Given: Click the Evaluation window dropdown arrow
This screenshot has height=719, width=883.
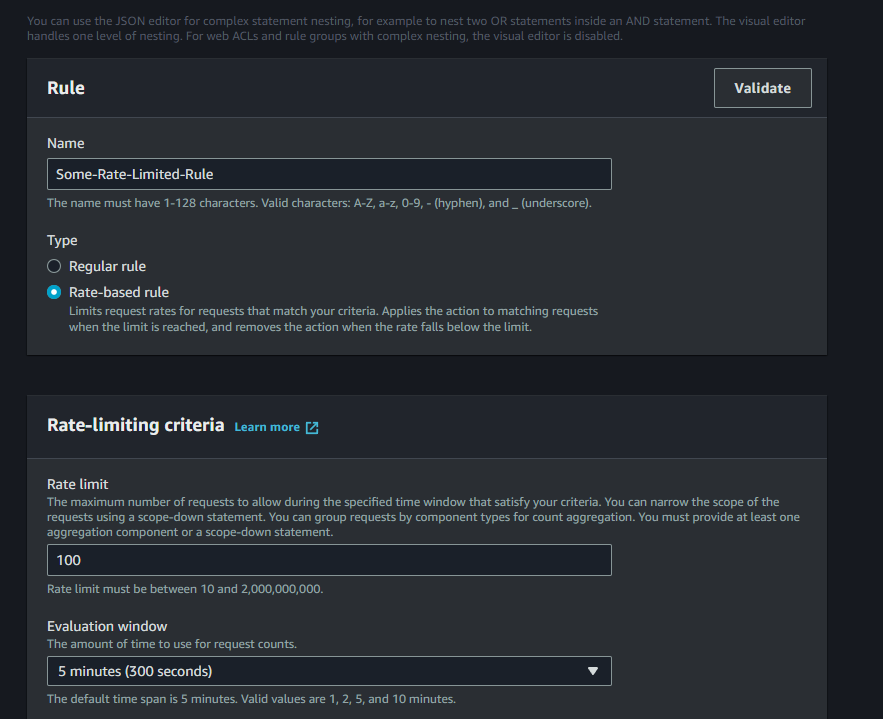Looking at the screenshot, I should click(592, 671).
